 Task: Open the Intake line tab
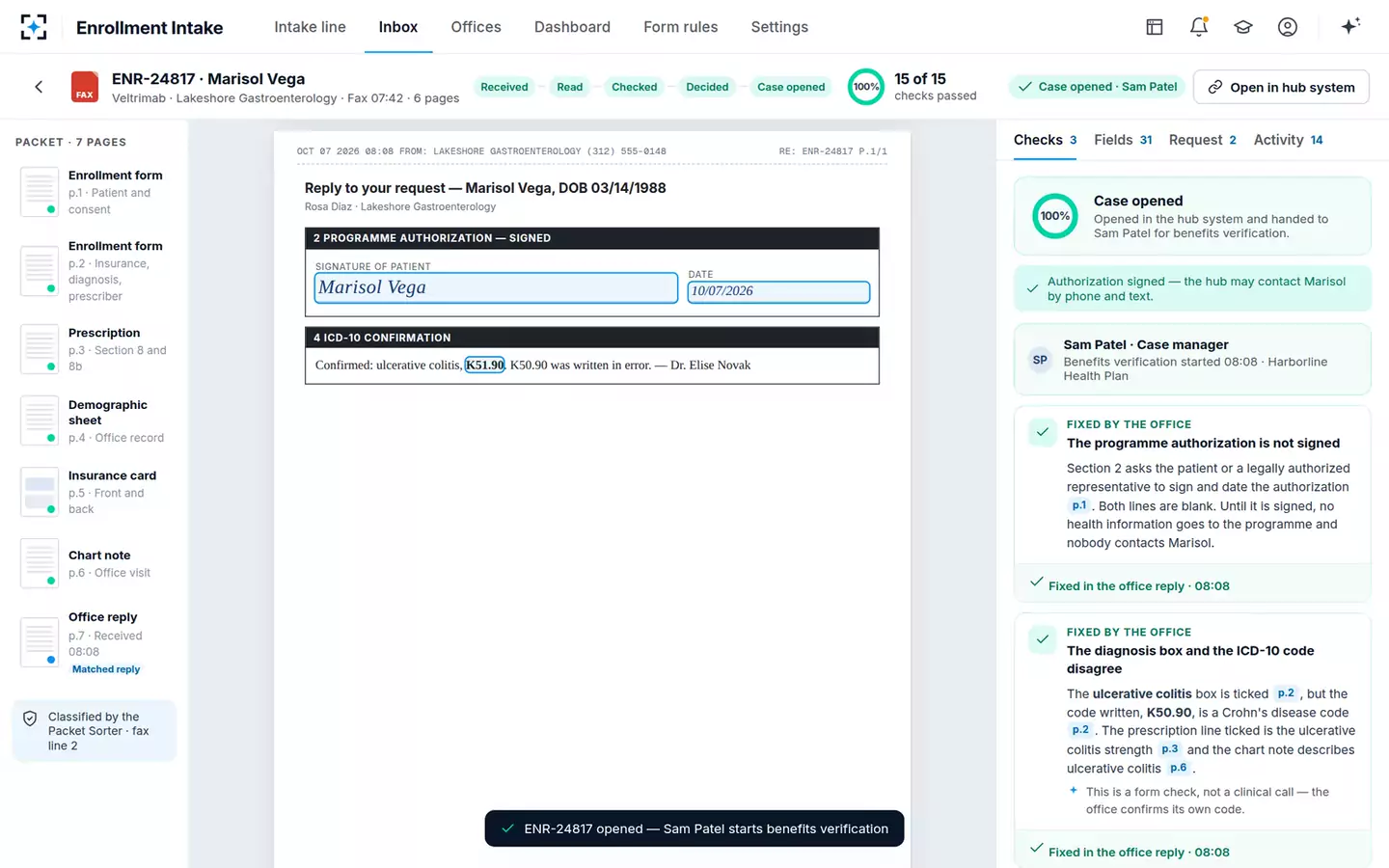[310, 27]
